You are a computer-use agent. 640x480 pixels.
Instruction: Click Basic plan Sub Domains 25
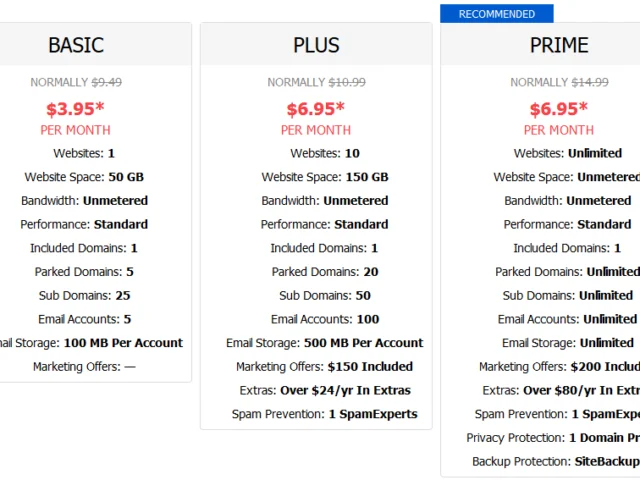pos(84,296)
